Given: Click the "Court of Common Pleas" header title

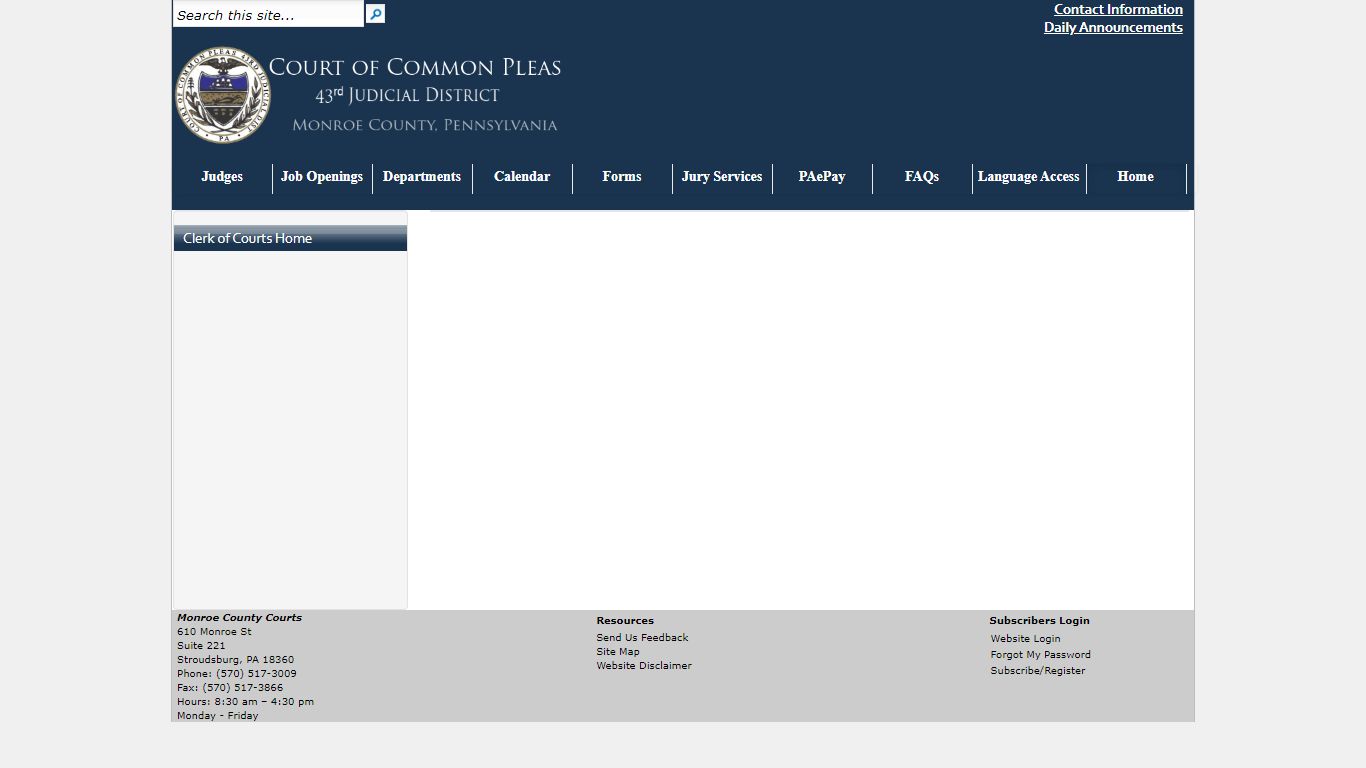Looking at the screenshot, I should click(x=415, y=68).
